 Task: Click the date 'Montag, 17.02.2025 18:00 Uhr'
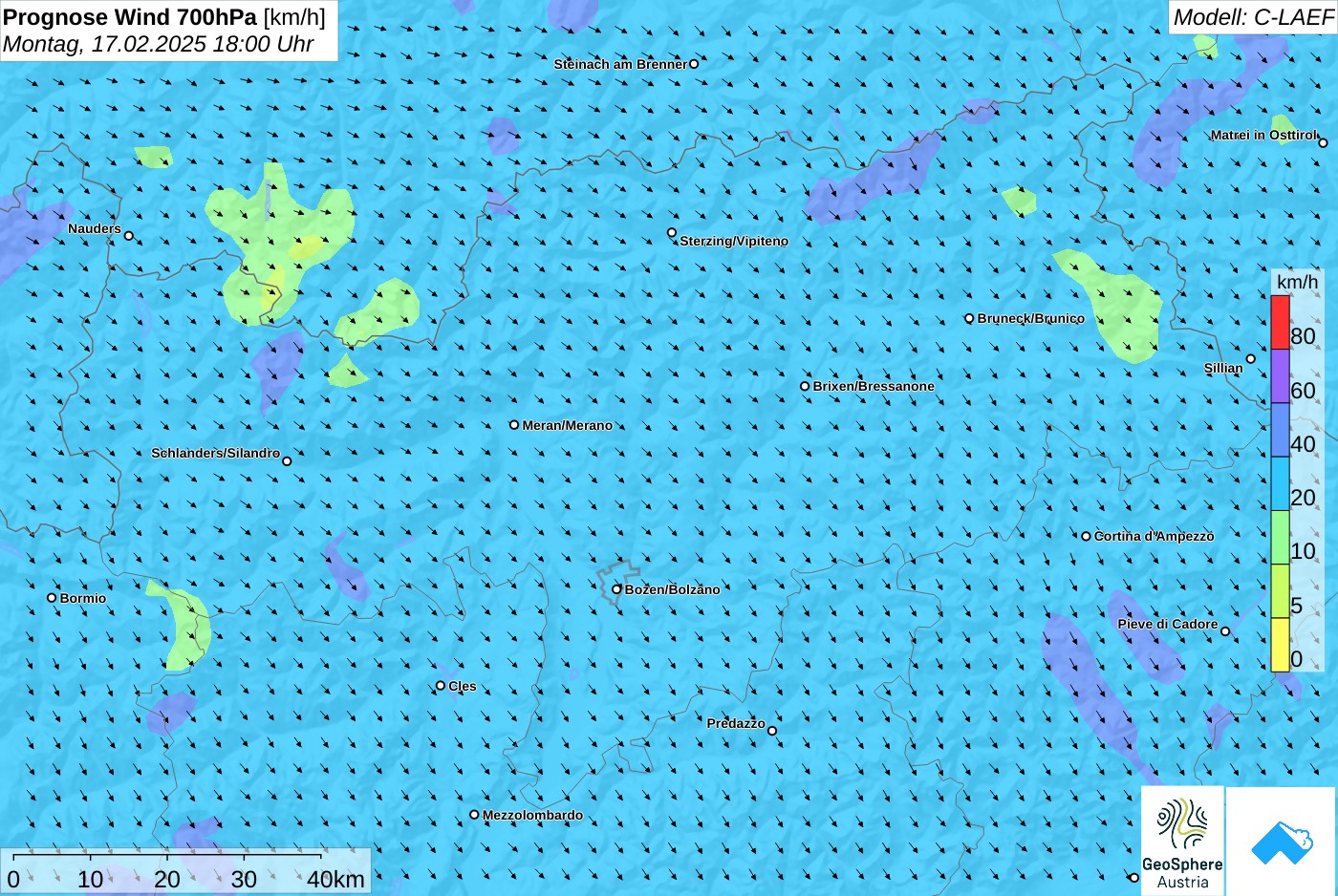pos(159,44)
